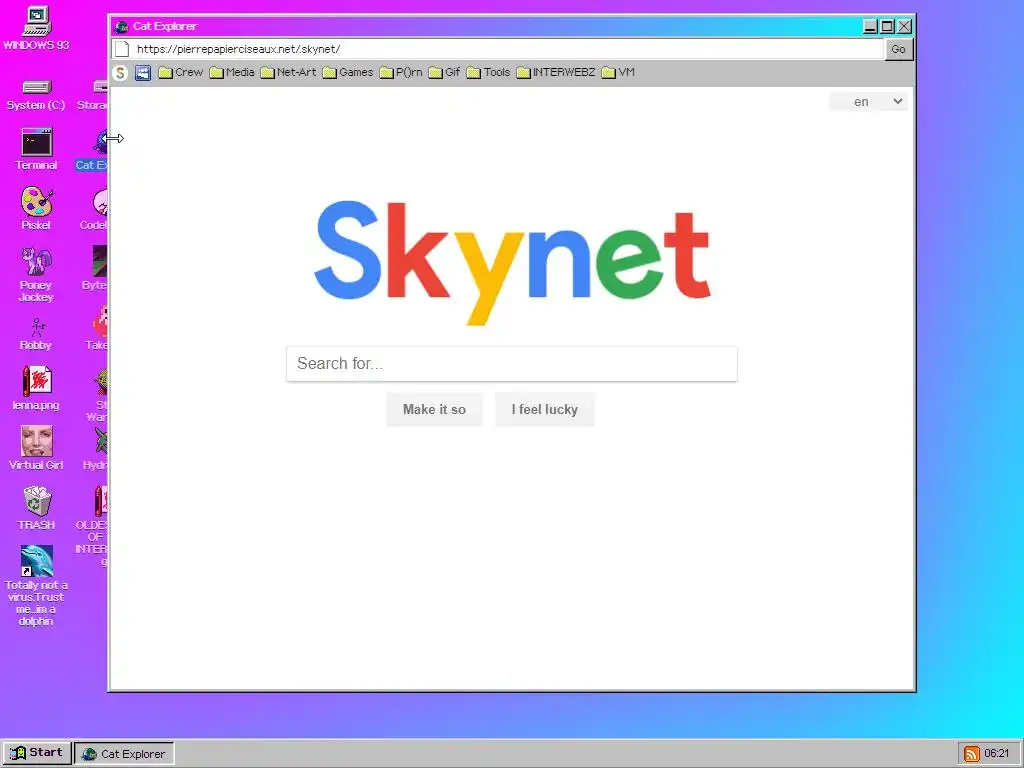Open the Games bookmarks folder
Screen dimensions: 1024x768
[x=348, y=72]
